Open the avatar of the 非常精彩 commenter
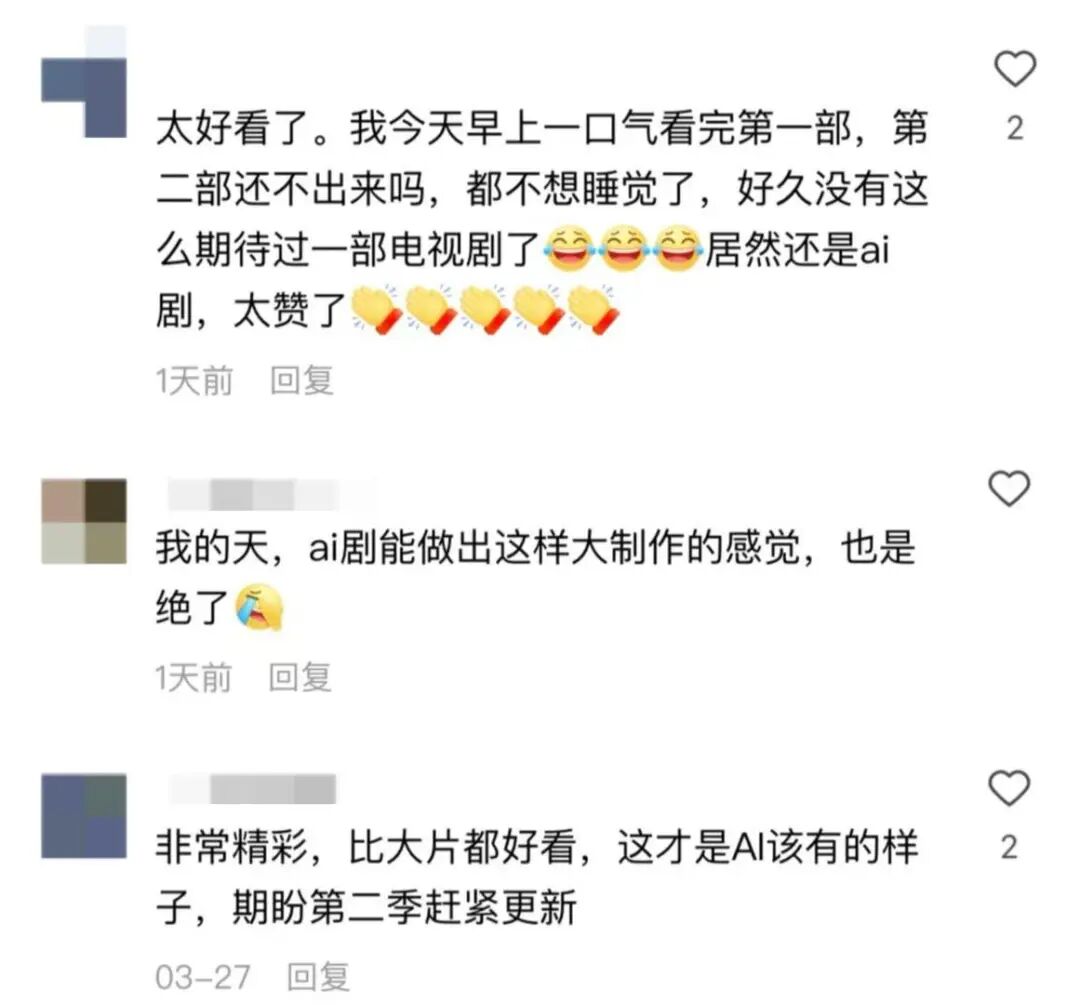Viewport: 1080px width, 1005px height. (x=84, y=816)
